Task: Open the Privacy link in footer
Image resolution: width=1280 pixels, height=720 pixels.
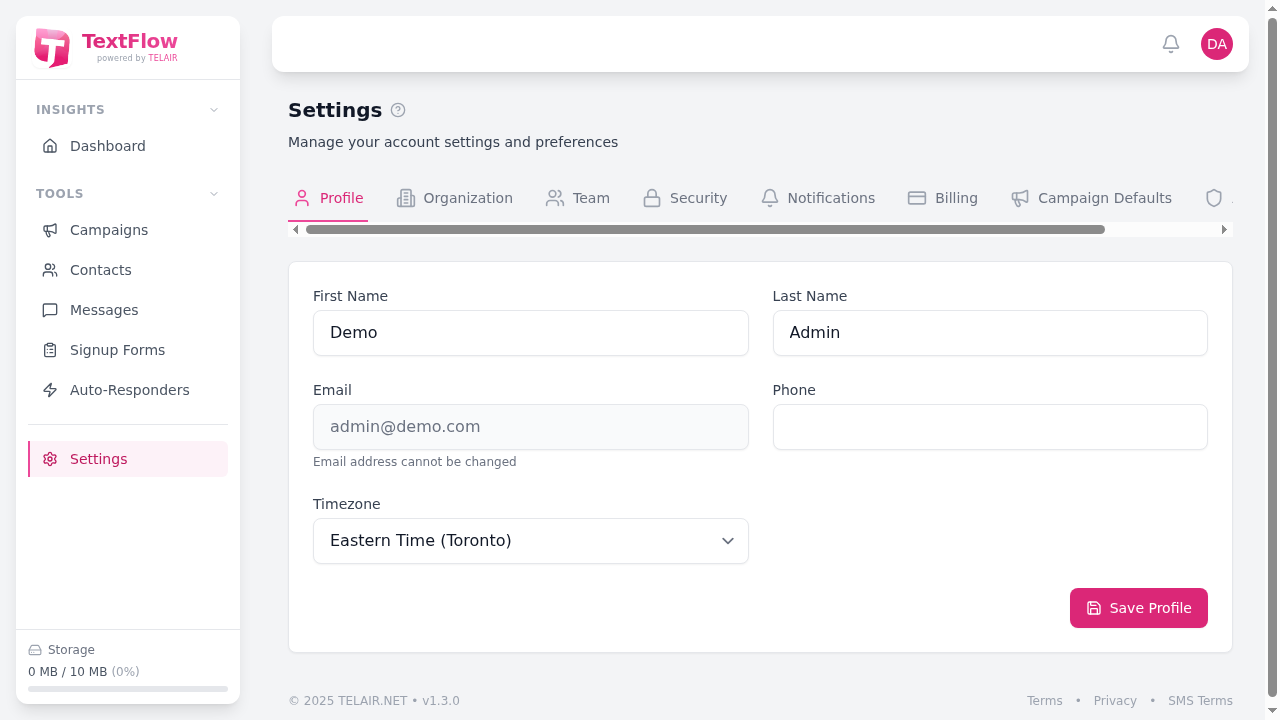Action: pyautogui.click(x=1115, y=700)
